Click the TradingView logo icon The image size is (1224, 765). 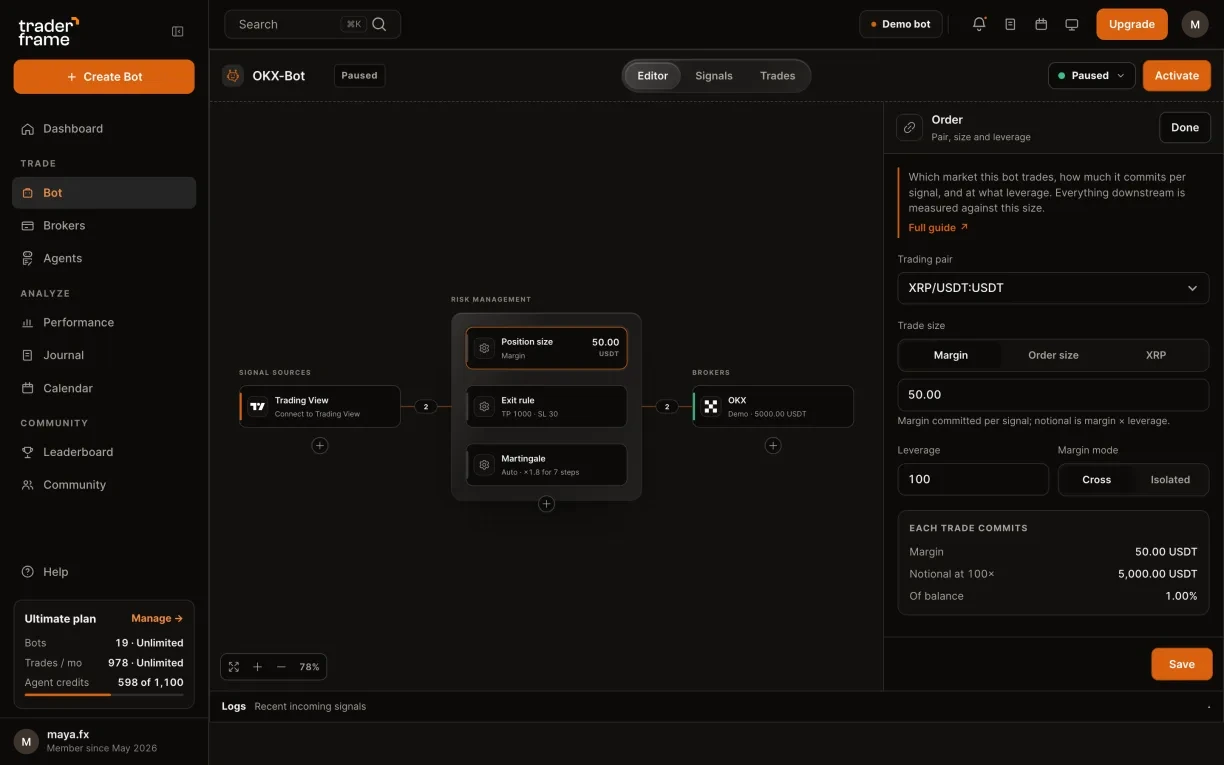click(x=258, y=407)
